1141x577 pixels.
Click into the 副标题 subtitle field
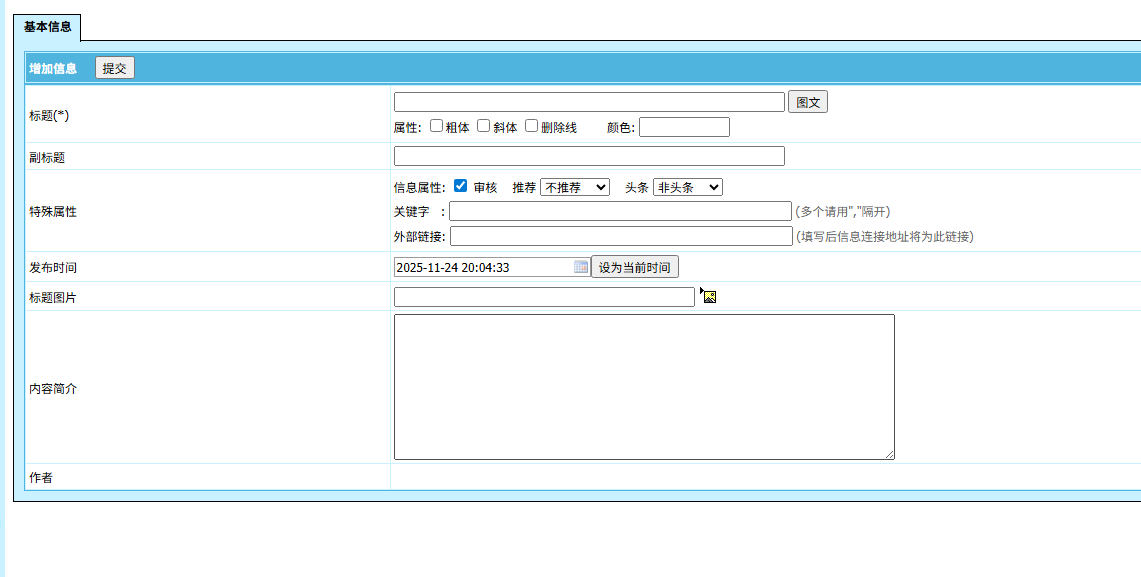pyautogui.click(x=589, y=156)
